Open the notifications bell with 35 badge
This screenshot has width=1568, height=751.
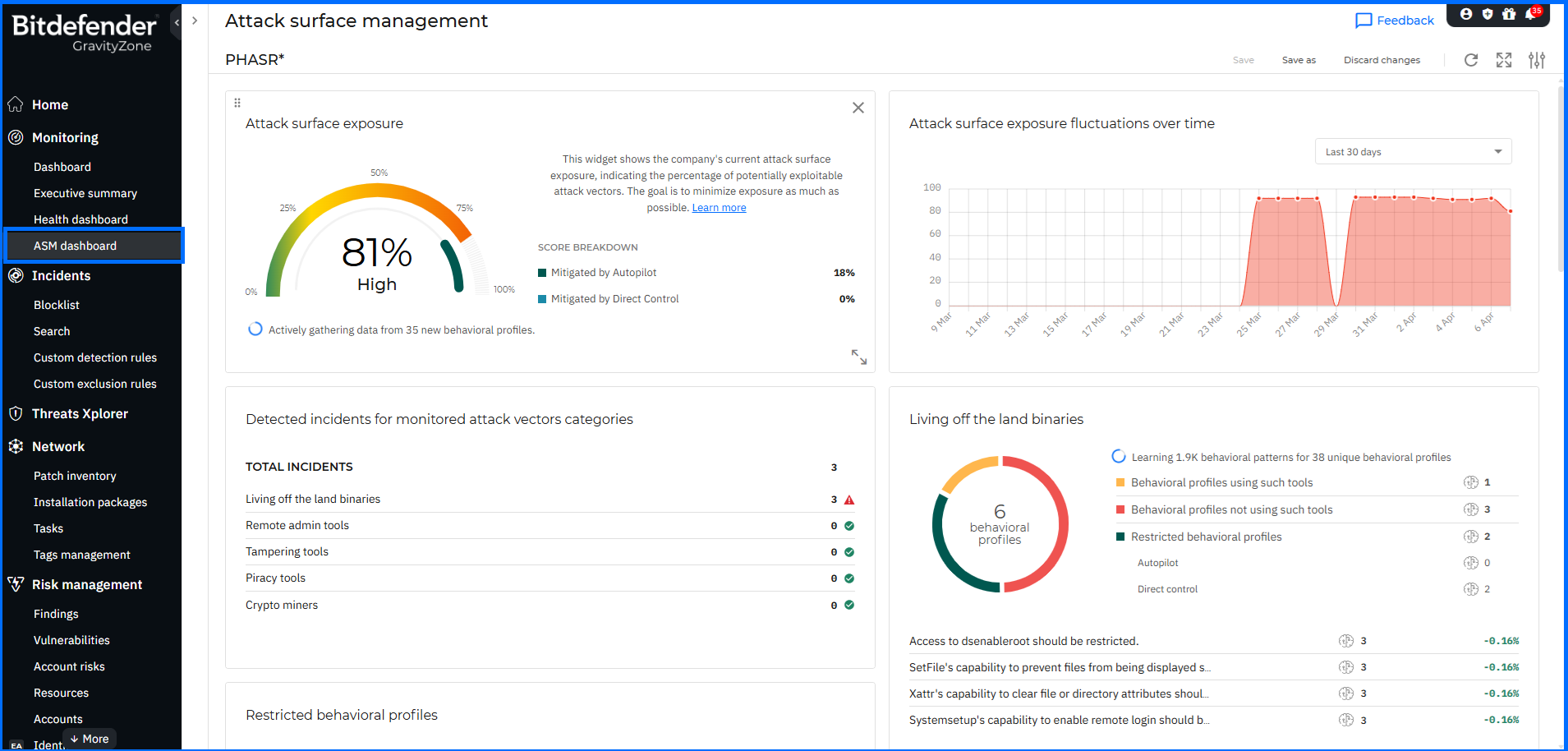click(x=1531, y=14)
